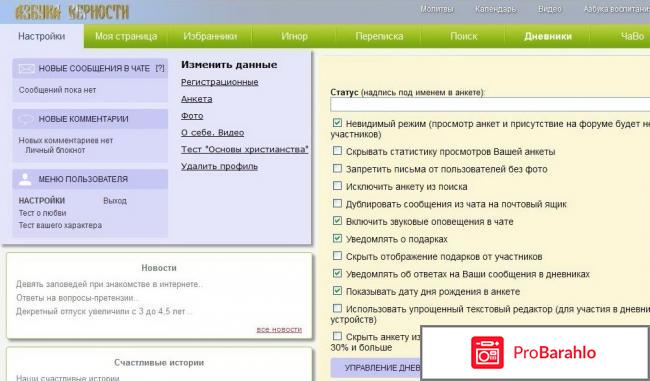Click the Изменить данные heading

229,65
